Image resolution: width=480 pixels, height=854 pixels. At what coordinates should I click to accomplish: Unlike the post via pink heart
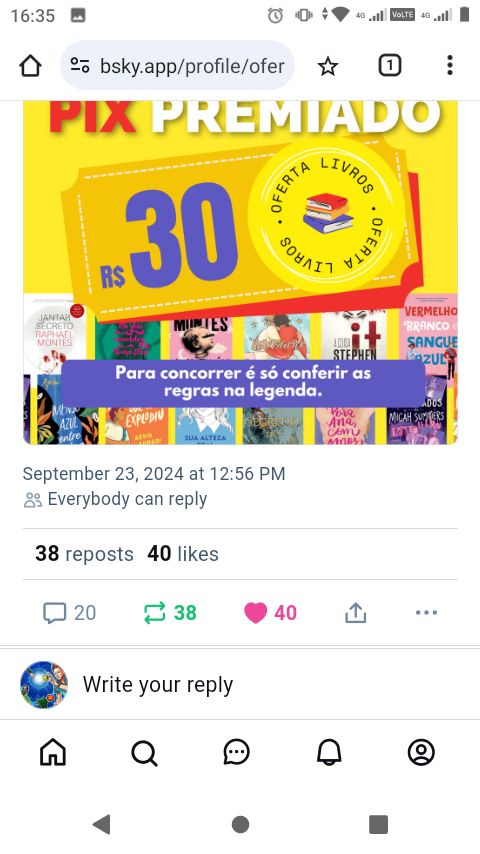256,613
